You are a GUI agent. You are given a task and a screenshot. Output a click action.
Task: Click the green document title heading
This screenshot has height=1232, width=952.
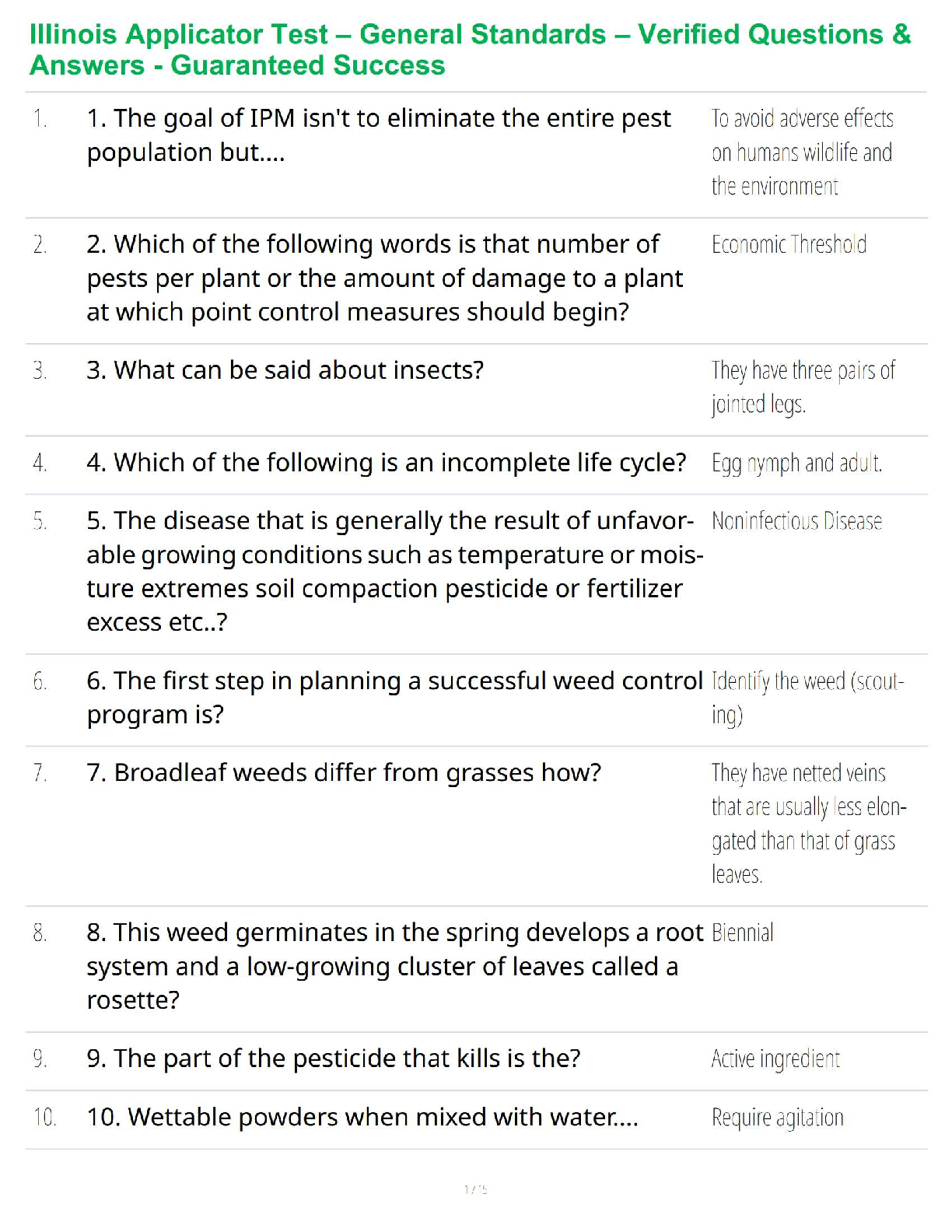470,50
